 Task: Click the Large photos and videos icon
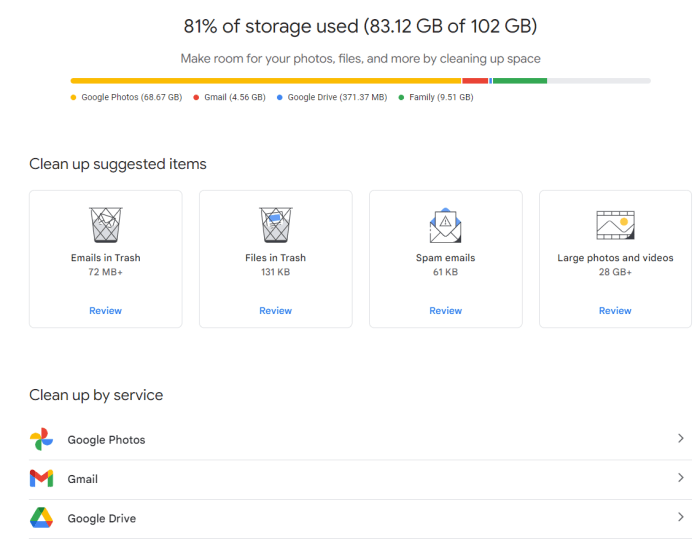click(615, 225)
